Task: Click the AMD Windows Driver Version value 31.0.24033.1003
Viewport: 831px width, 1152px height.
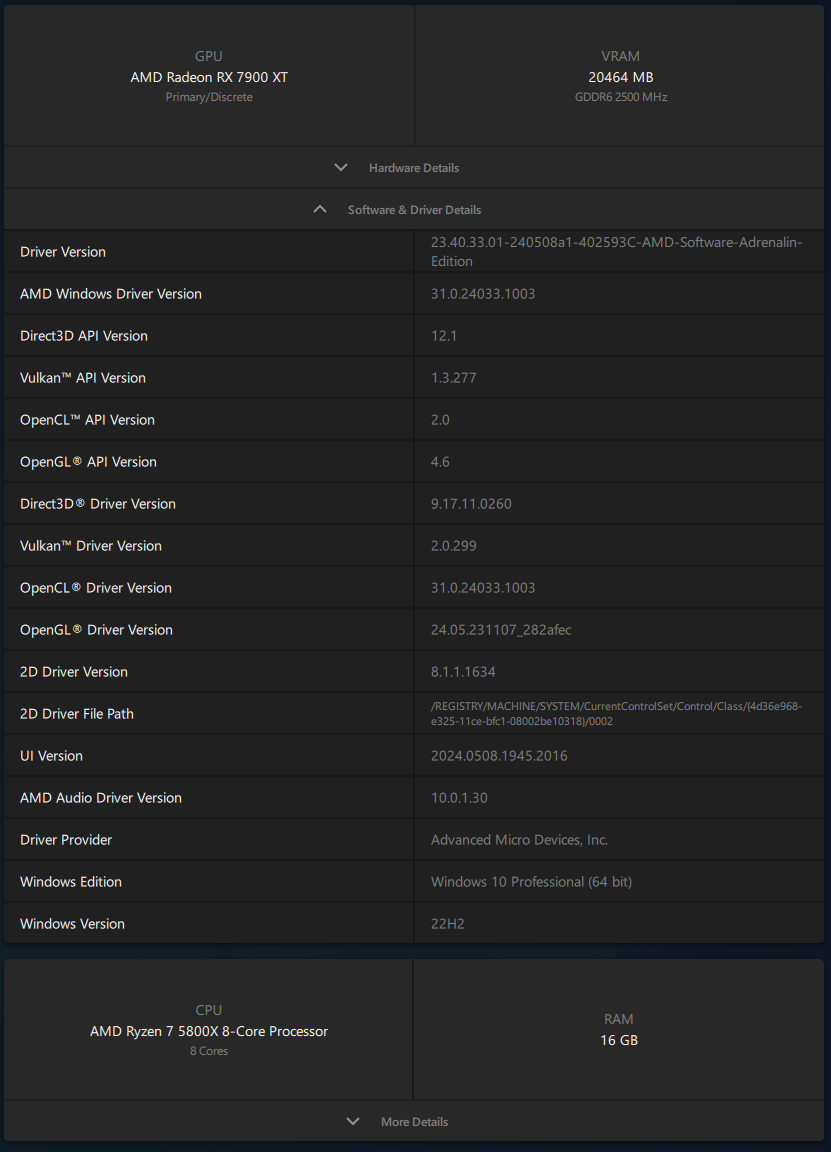Action: [483, 293]
